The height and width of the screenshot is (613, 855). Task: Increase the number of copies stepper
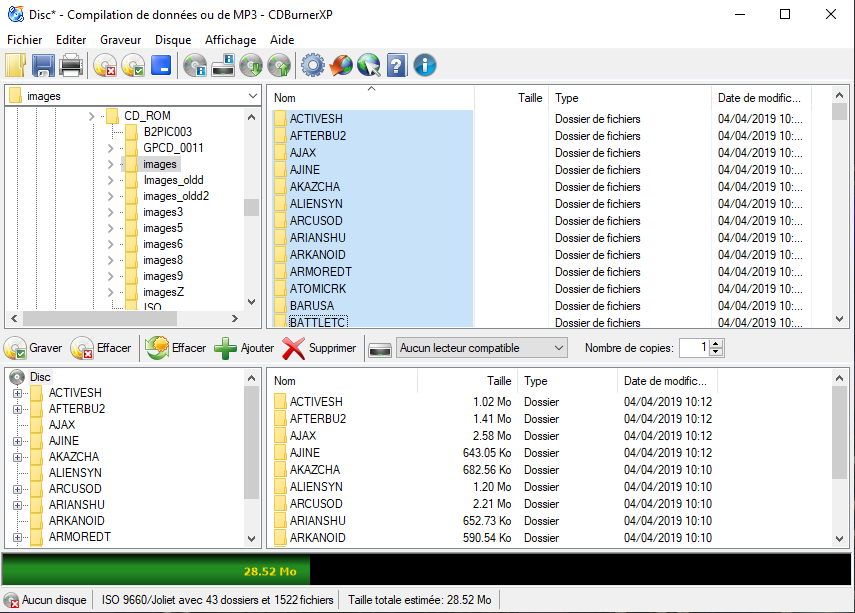click(716, 343)
